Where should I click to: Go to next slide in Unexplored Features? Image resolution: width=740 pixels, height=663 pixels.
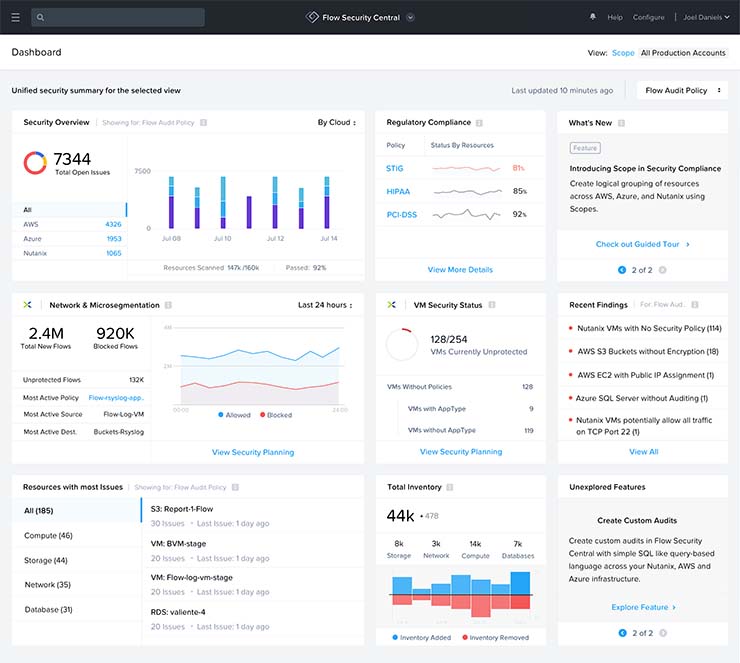coord(662,632)
